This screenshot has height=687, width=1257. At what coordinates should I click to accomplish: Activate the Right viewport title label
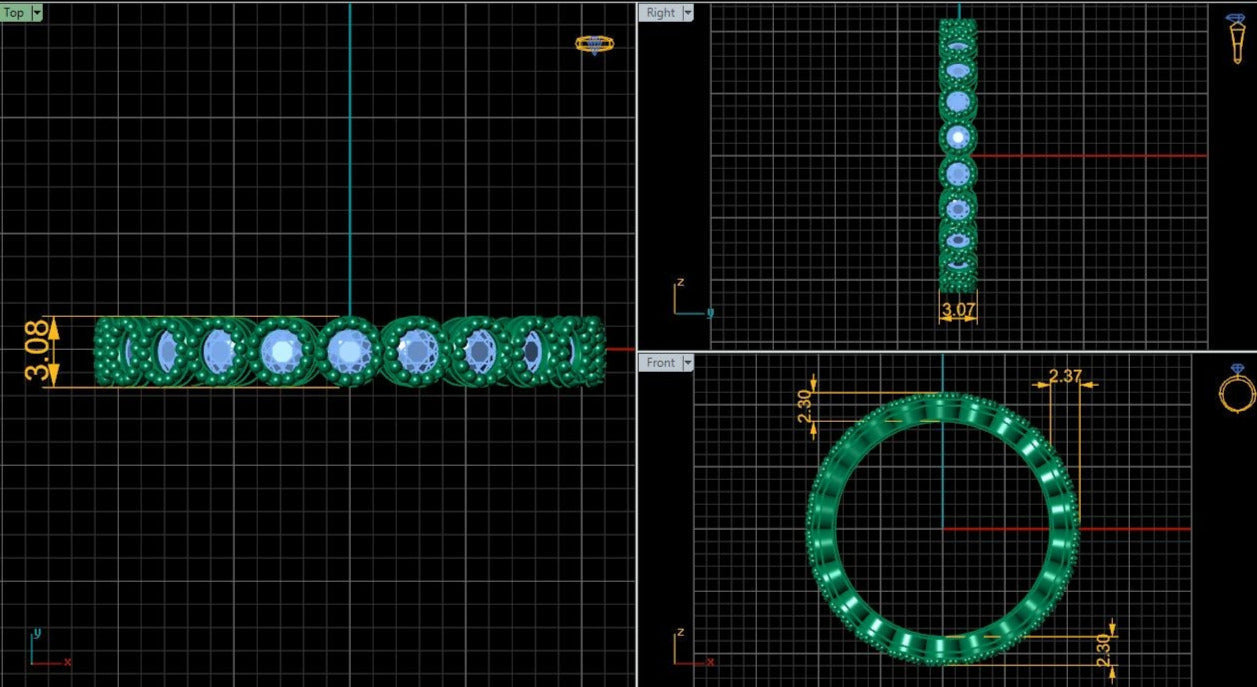tap(660, 13)
